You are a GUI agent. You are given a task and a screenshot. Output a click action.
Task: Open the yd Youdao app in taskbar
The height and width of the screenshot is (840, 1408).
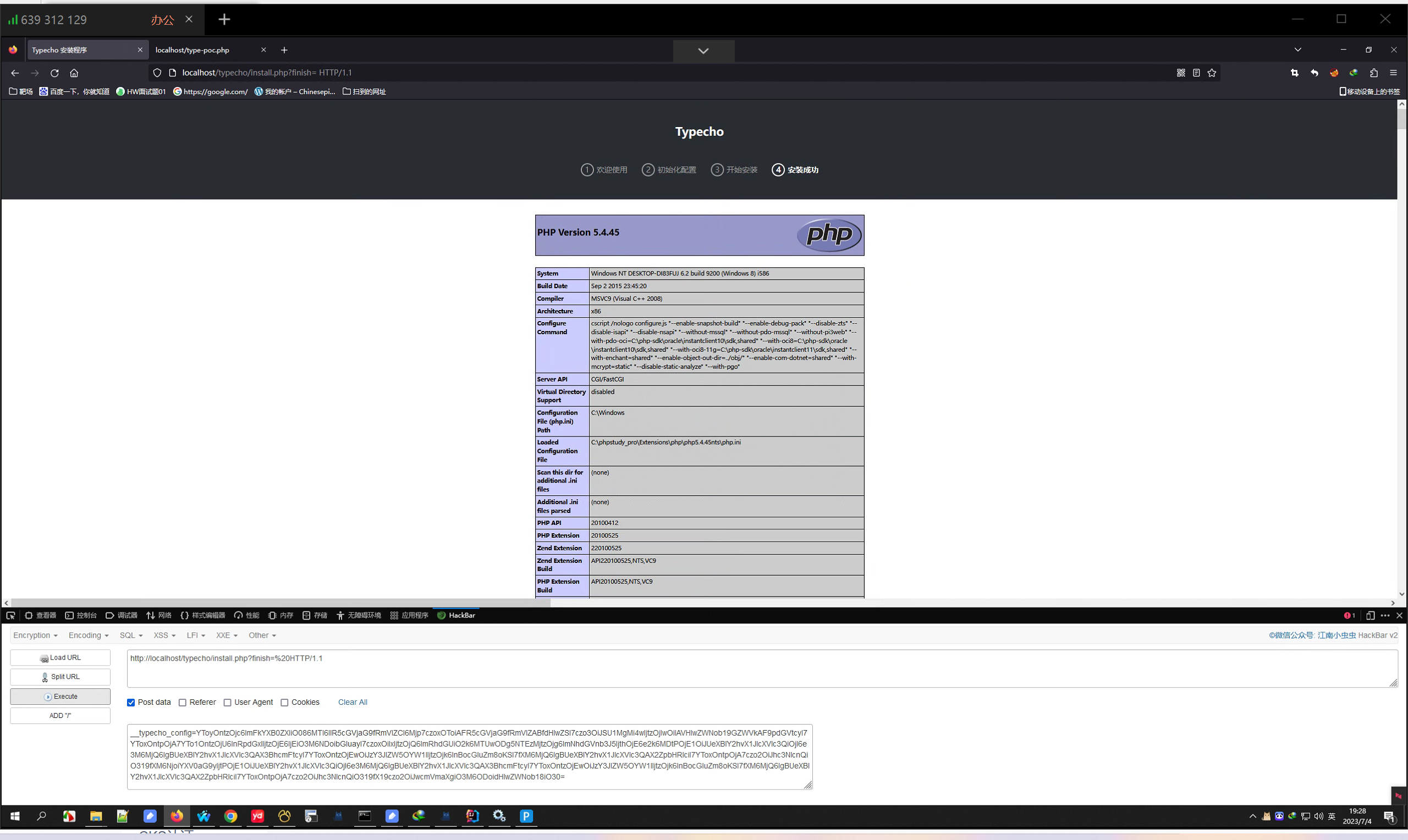click(x=257, y=816)
